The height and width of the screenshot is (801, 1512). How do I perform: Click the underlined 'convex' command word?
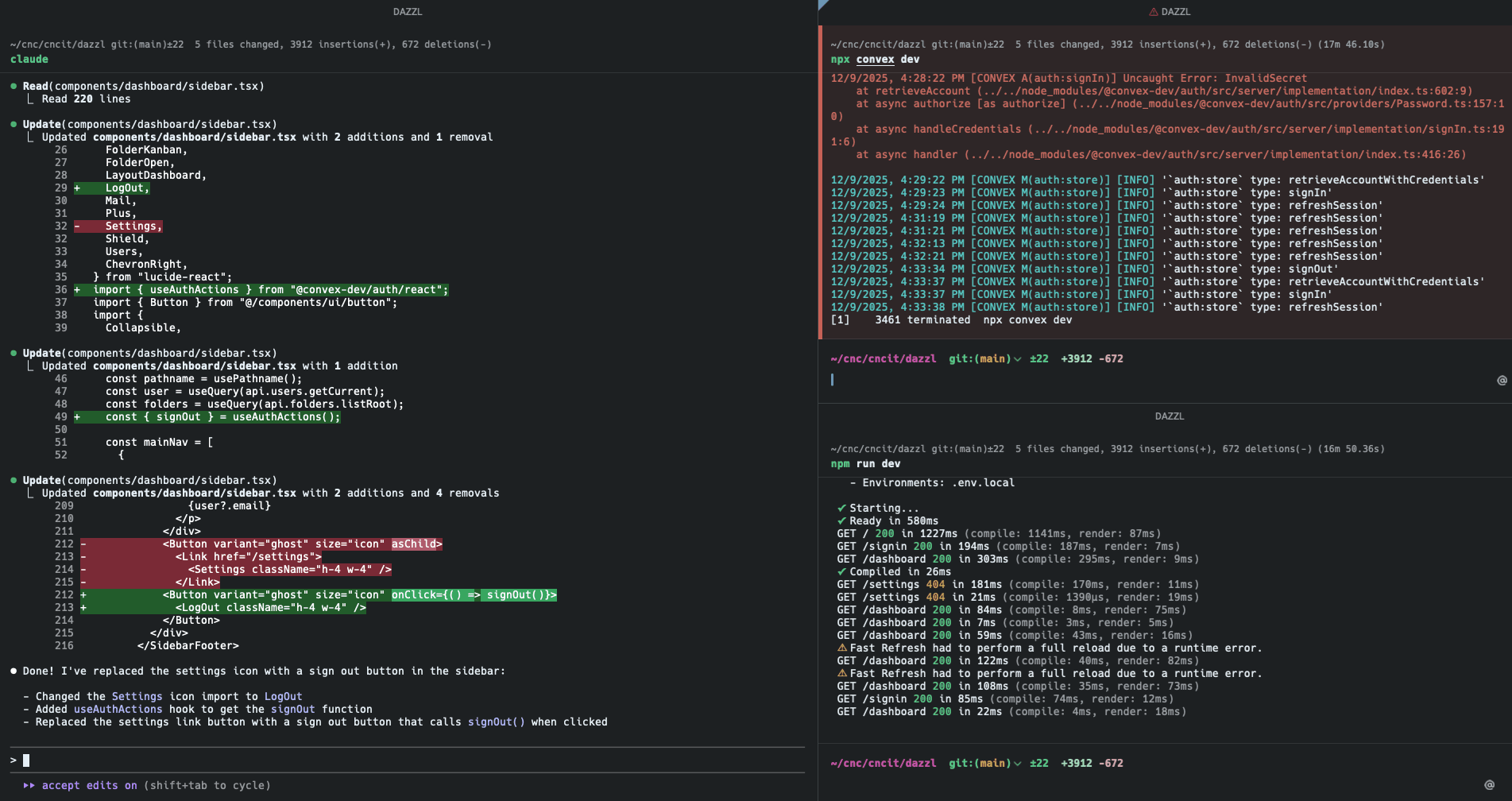(875, 60)
